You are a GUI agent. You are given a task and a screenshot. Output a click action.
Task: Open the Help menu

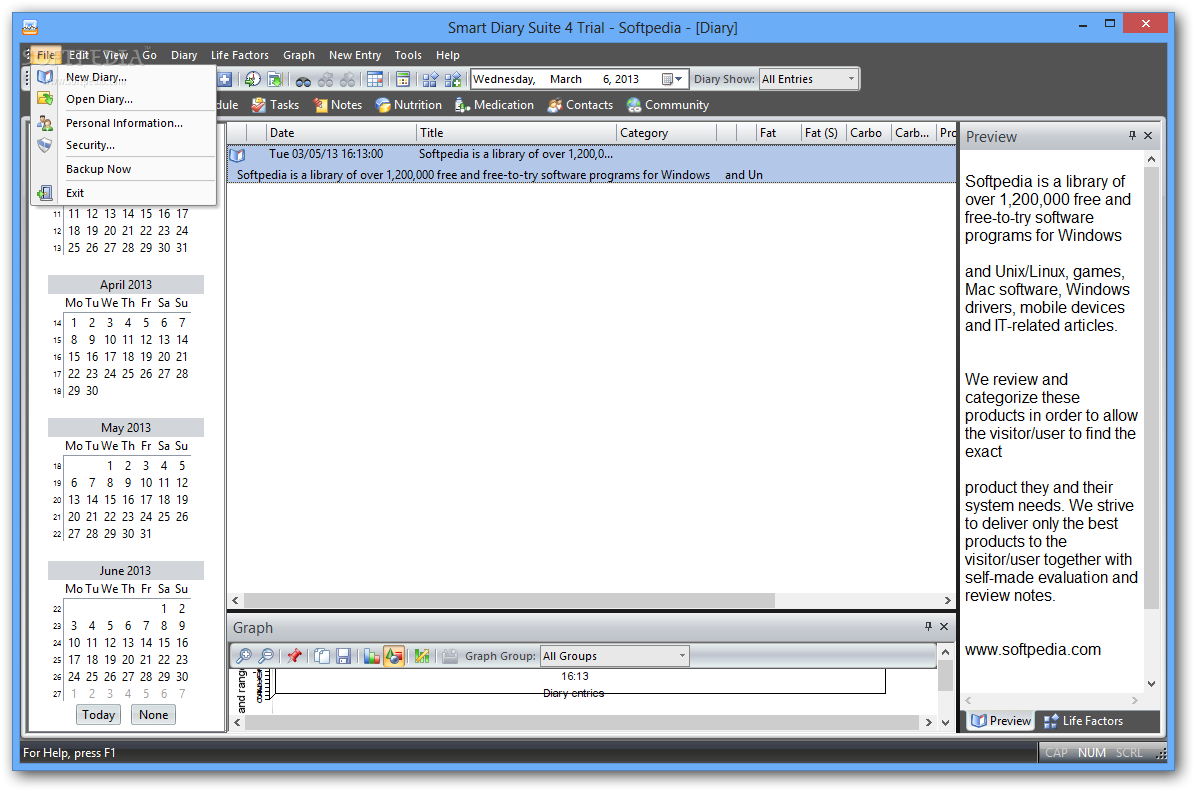447,55
